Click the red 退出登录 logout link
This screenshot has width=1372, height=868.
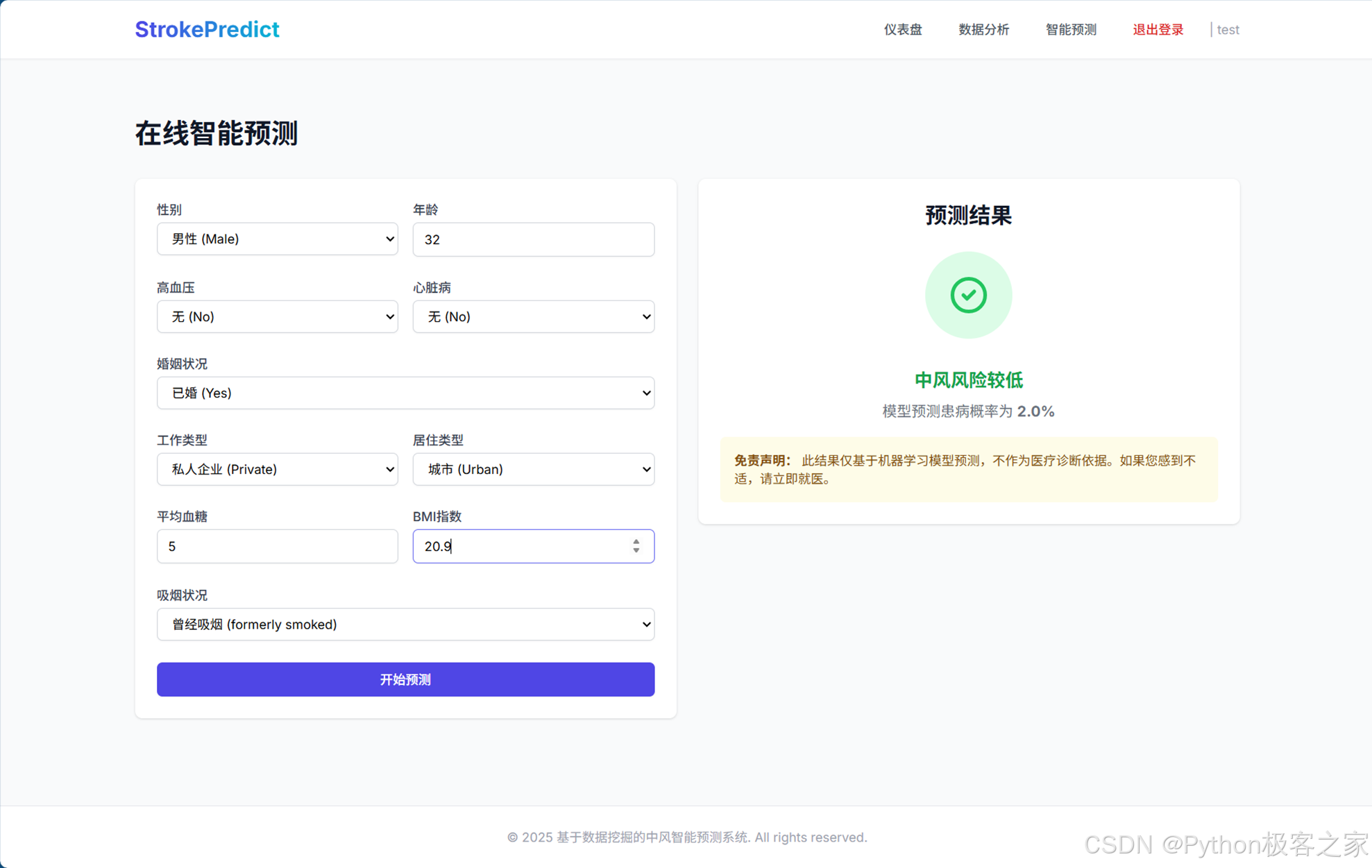[x=1158, y=29]
